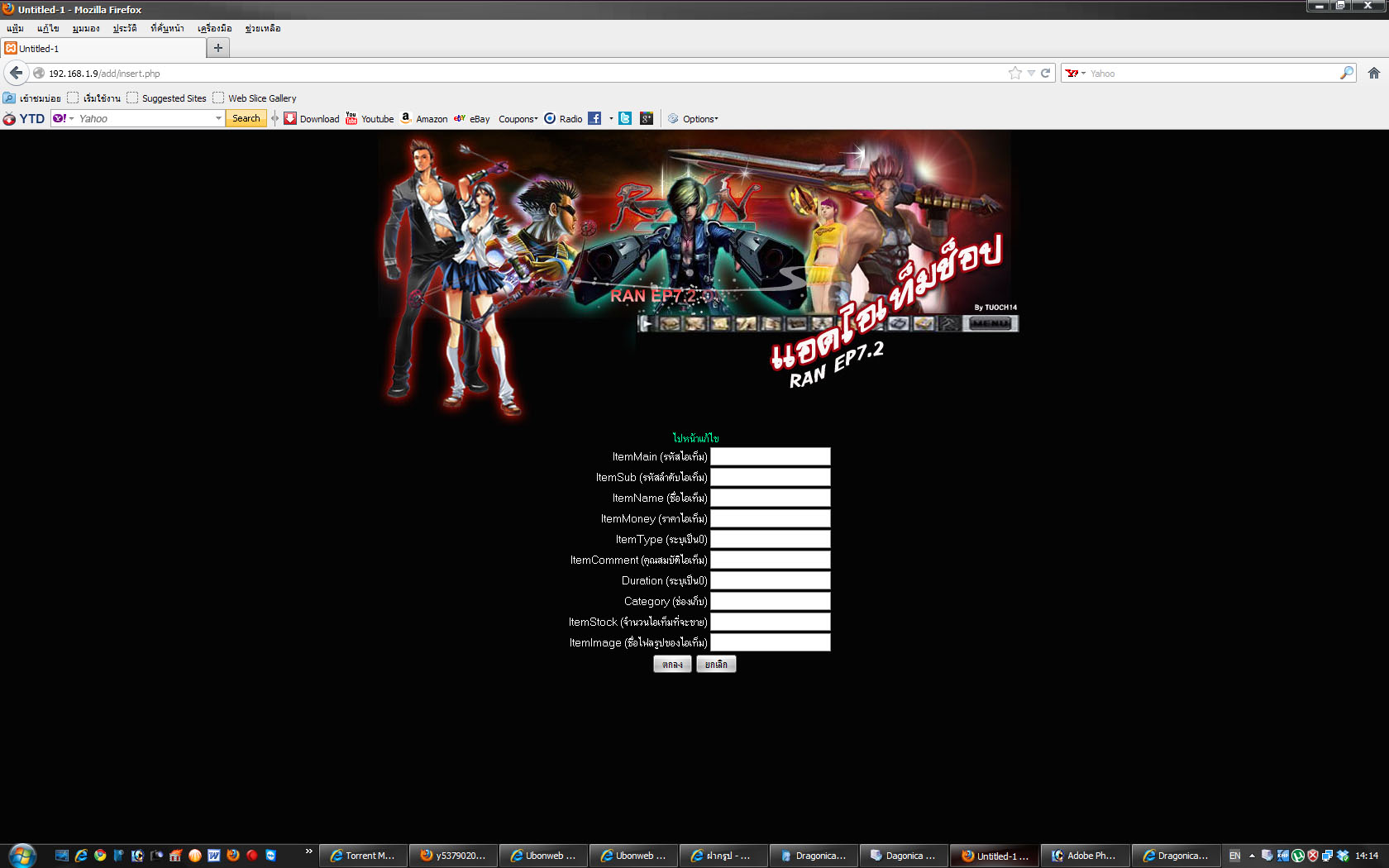Open the มุมมอง menu
The width and height of the screenshot is (1389, 868).
coord(85,28)
